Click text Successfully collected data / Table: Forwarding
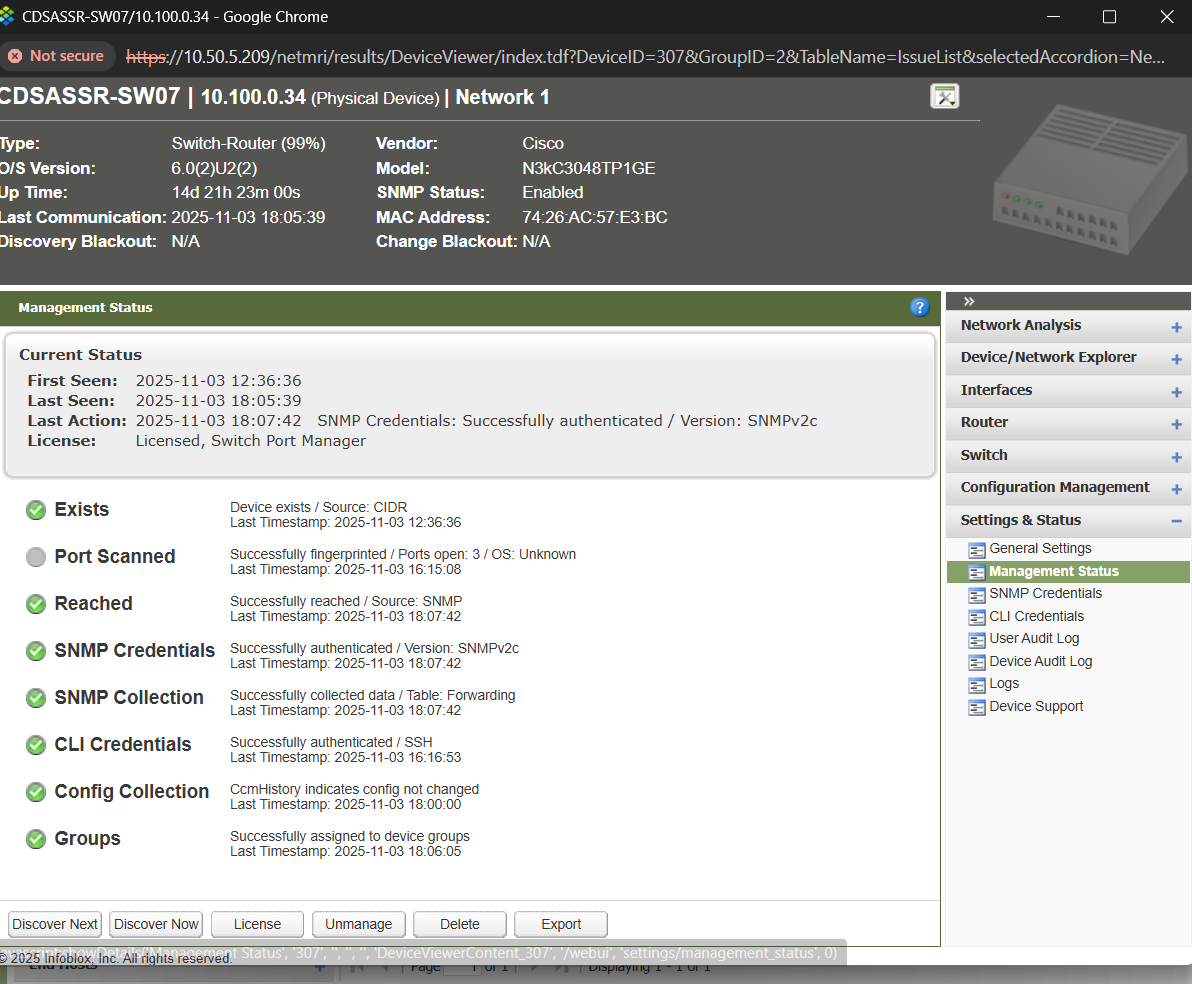Image resolution: width=1192 pixels, height=984 pixels. point(372,695)
